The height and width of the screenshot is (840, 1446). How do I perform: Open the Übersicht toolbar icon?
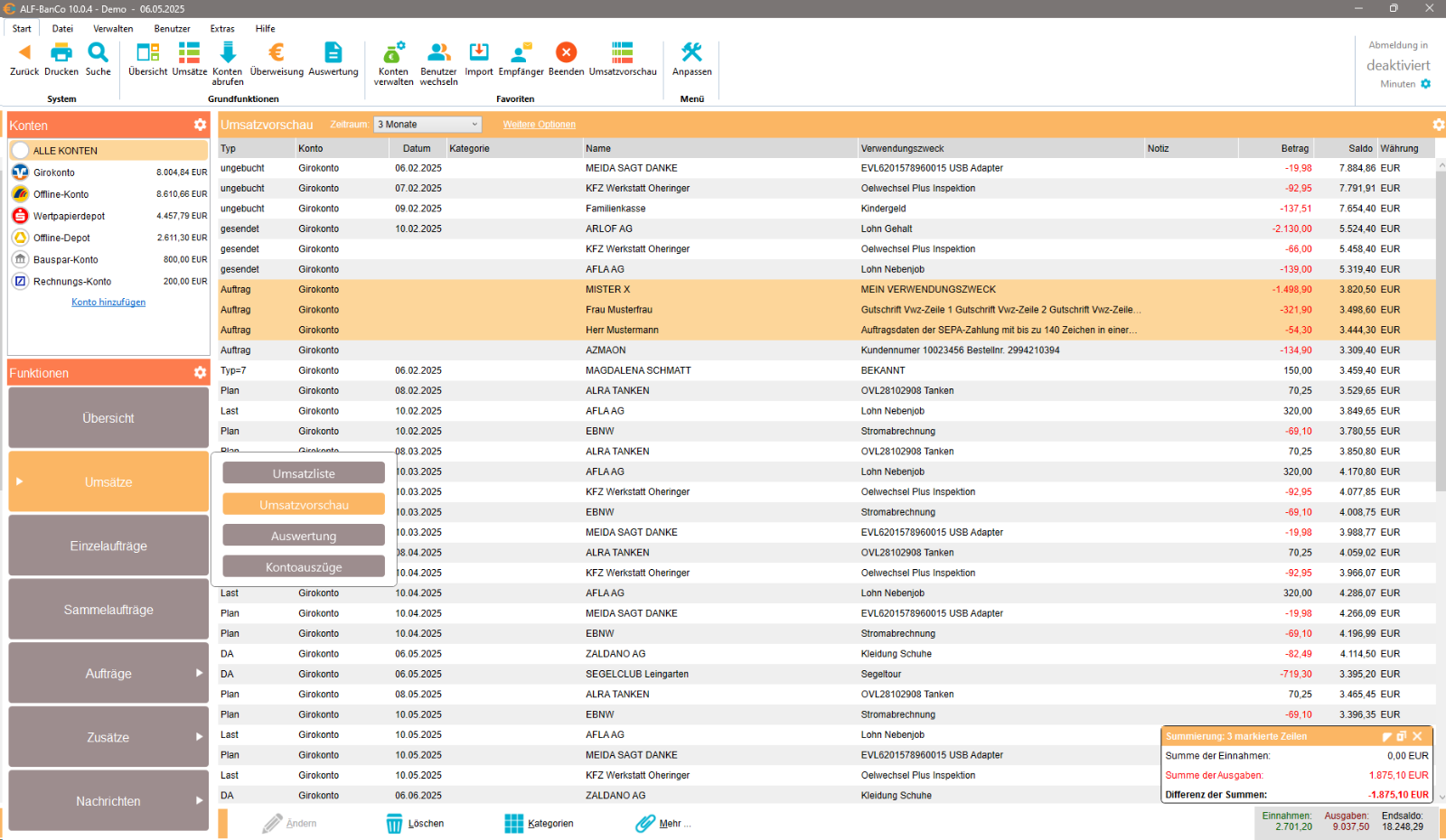147,52
